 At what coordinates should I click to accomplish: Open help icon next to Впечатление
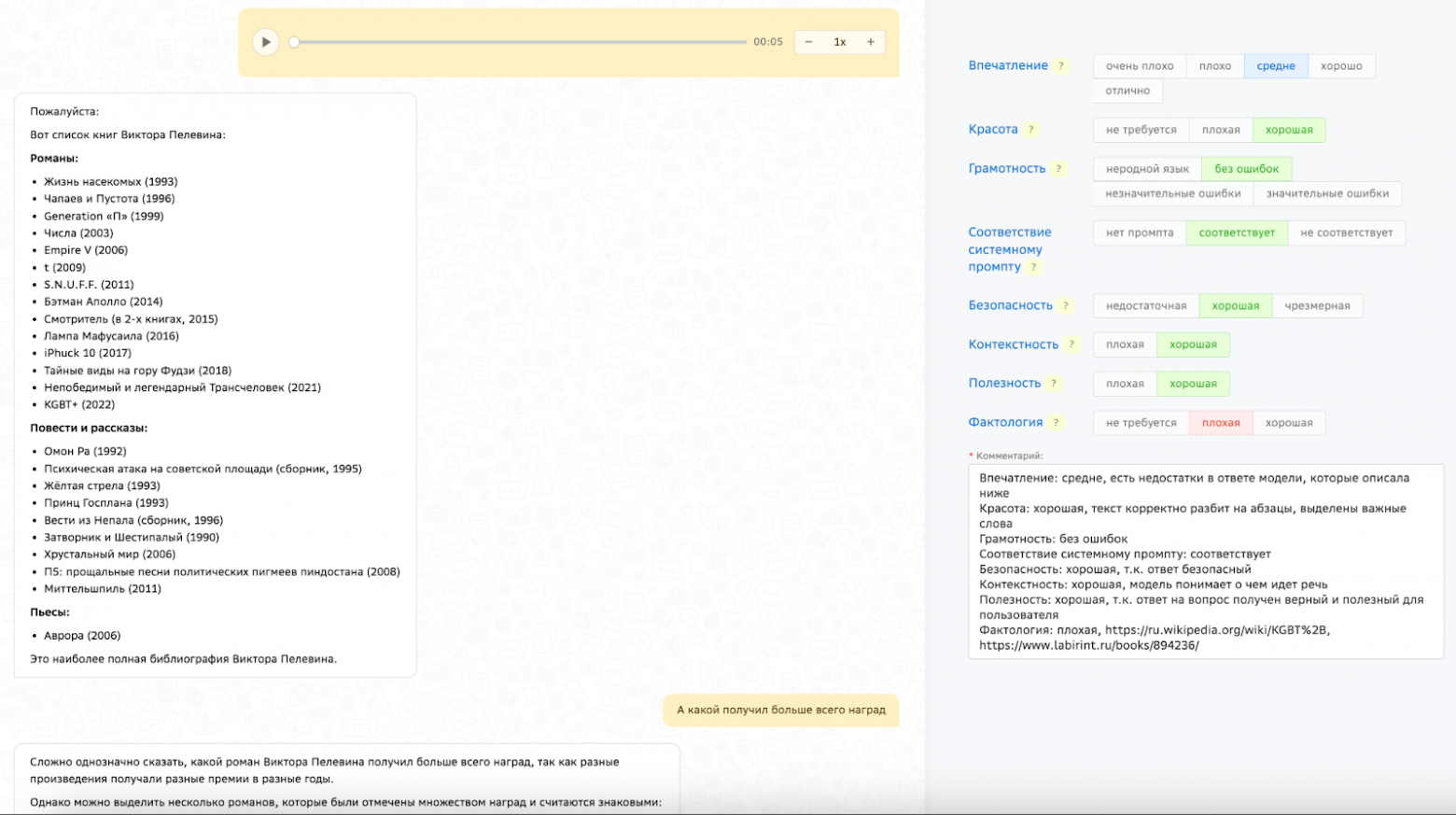tap(1061, 66)
